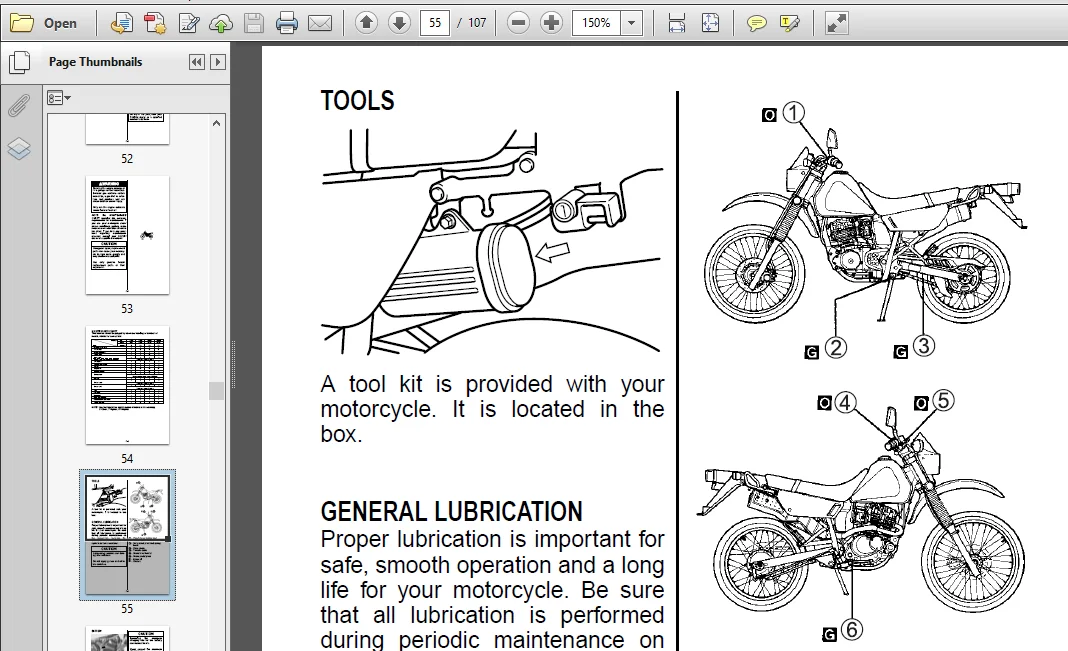The image size is (1068, 651).
Task: Click the thumbnail panel scrollbar handle
Action: (x=217, y=391)
